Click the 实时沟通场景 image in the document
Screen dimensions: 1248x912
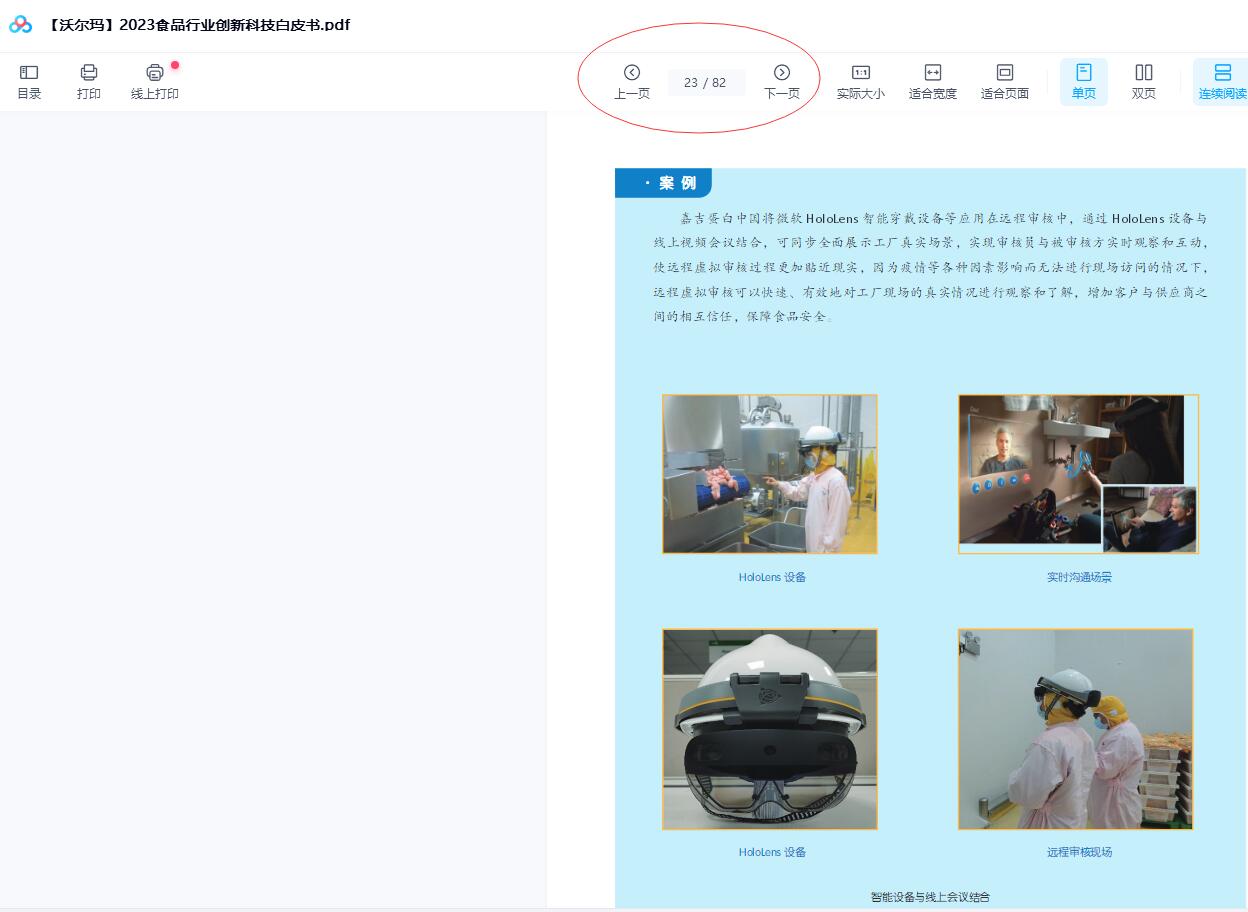point(1078,474)
